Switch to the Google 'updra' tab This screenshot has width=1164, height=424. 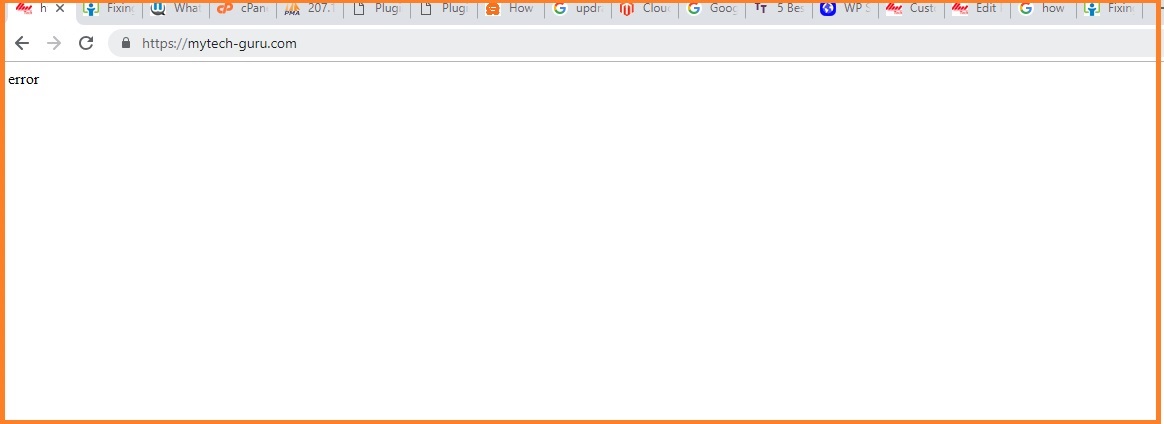coord(578,9)
